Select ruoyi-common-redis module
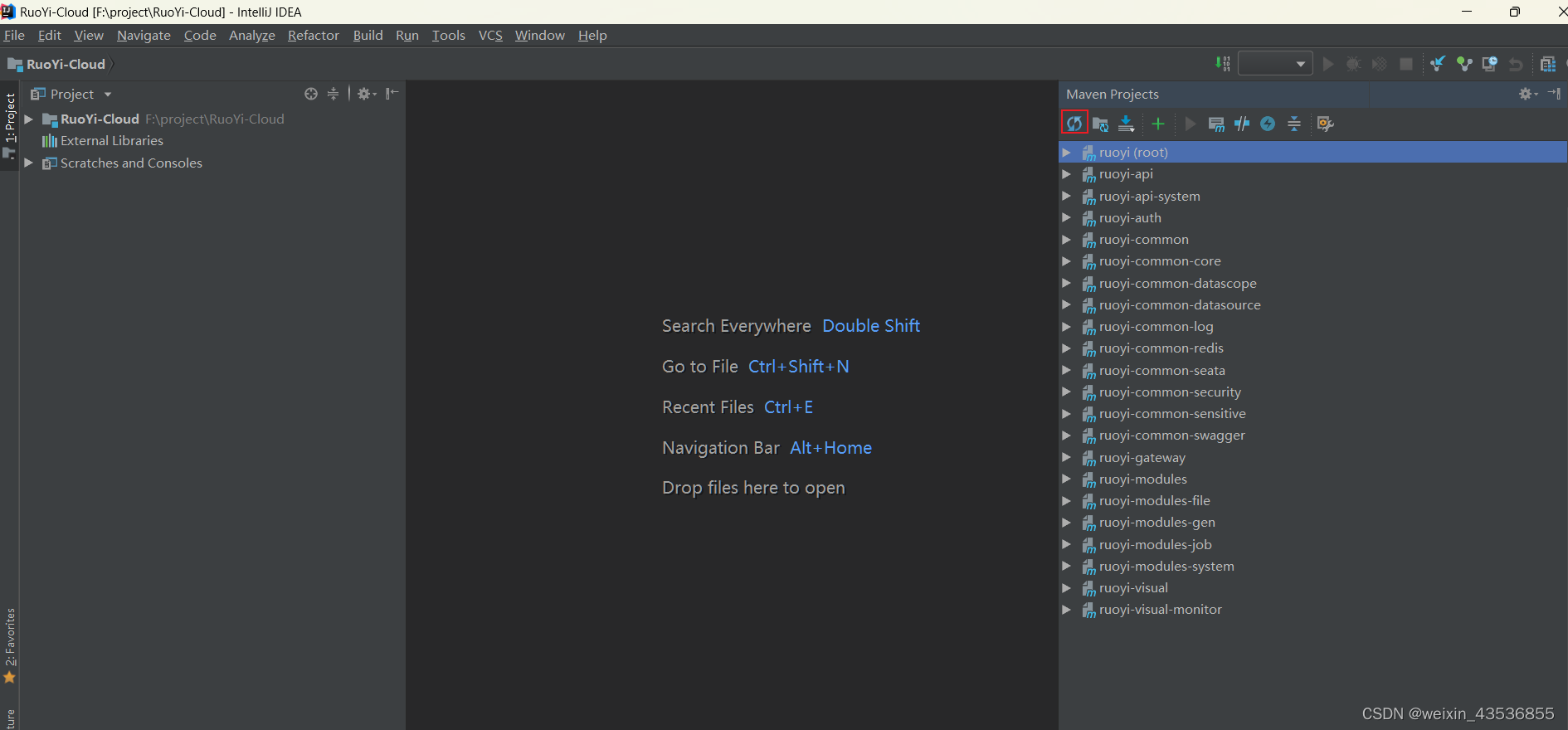Image resolution: width=1568 pixels, height=730 pixels. pos(1161,348)
